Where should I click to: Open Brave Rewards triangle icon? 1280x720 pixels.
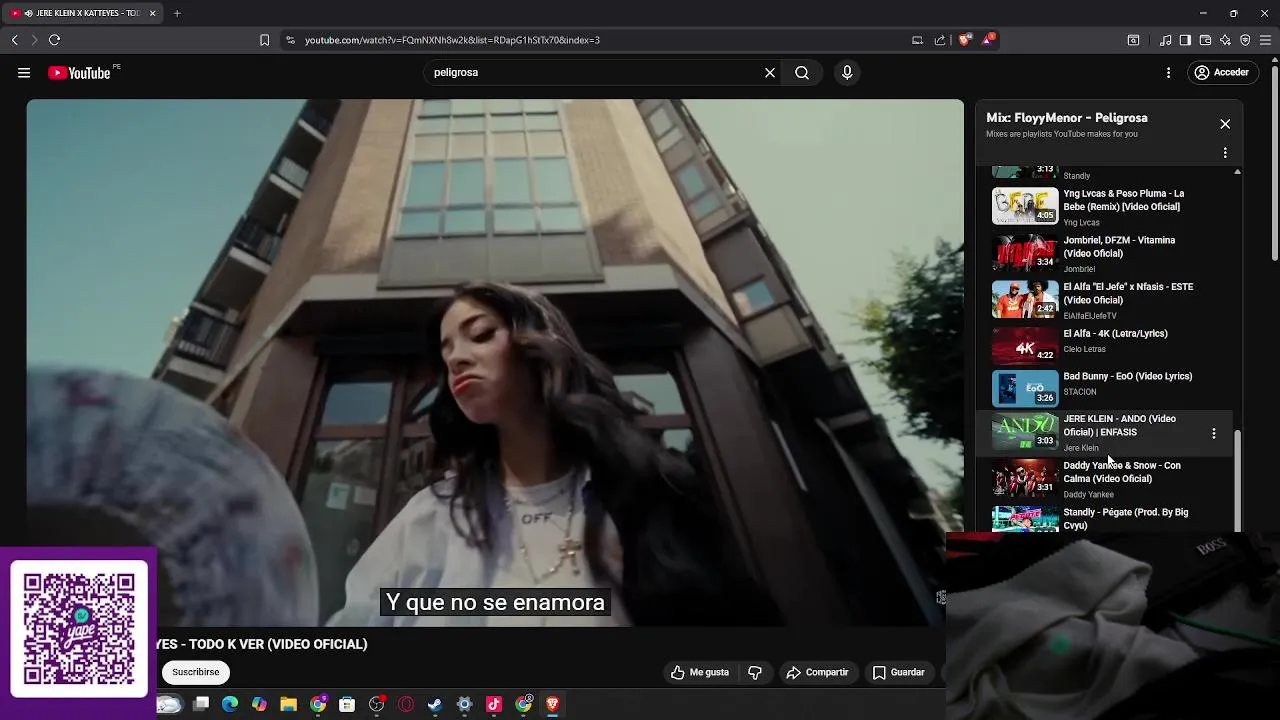(988, 40)
